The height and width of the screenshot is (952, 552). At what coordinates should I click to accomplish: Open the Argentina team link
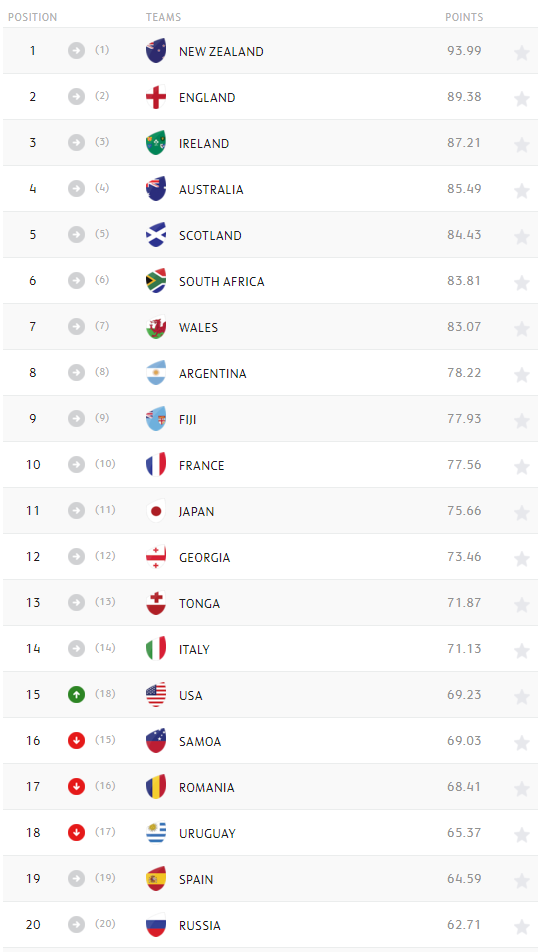[213, 373]
